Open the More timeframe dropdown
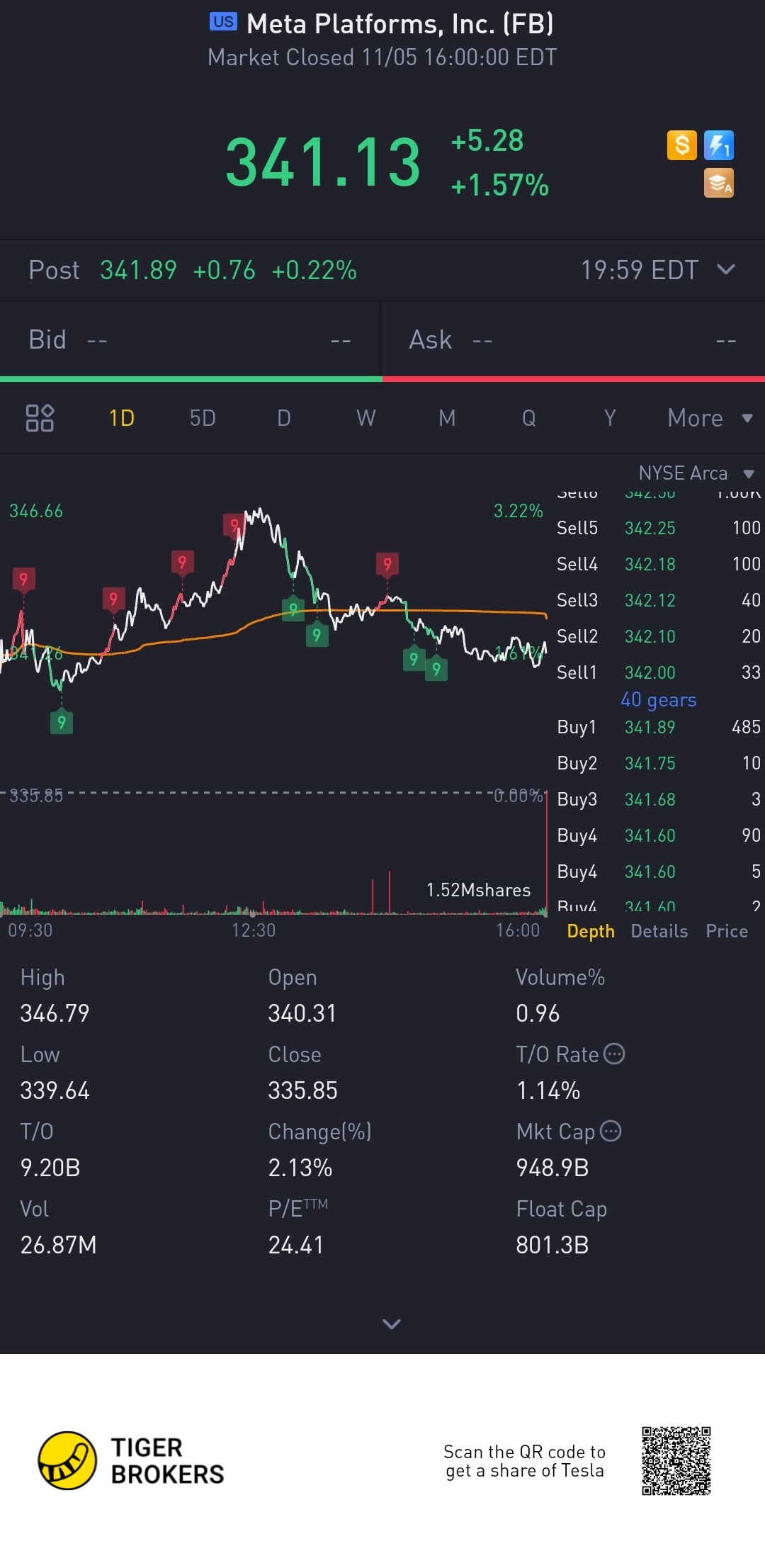The image size is (765, 1568). (710, 418)
